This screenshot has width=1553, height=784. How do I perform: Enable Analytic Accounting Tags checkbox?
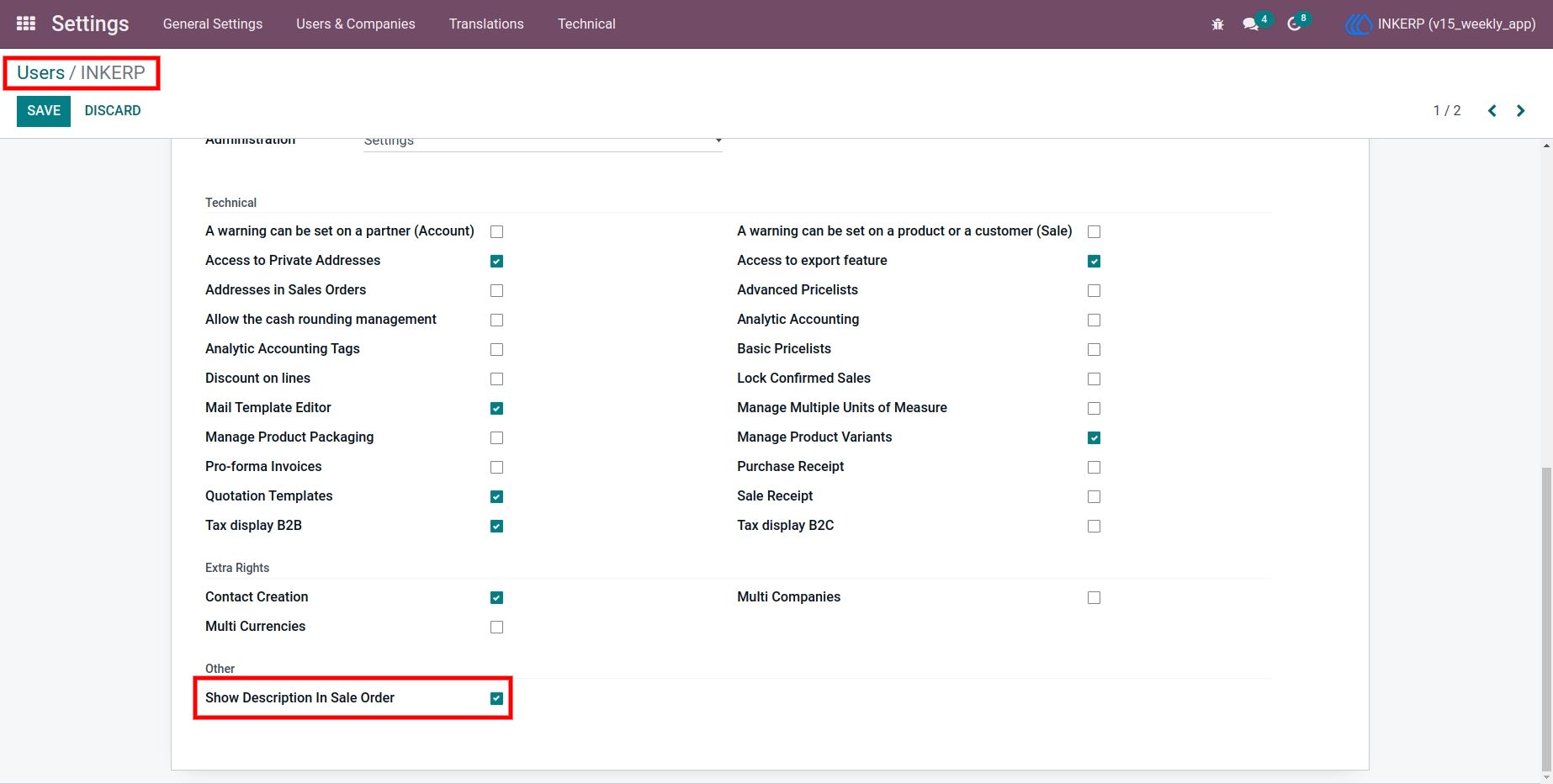pyautogui.click(x=496, y=349)
